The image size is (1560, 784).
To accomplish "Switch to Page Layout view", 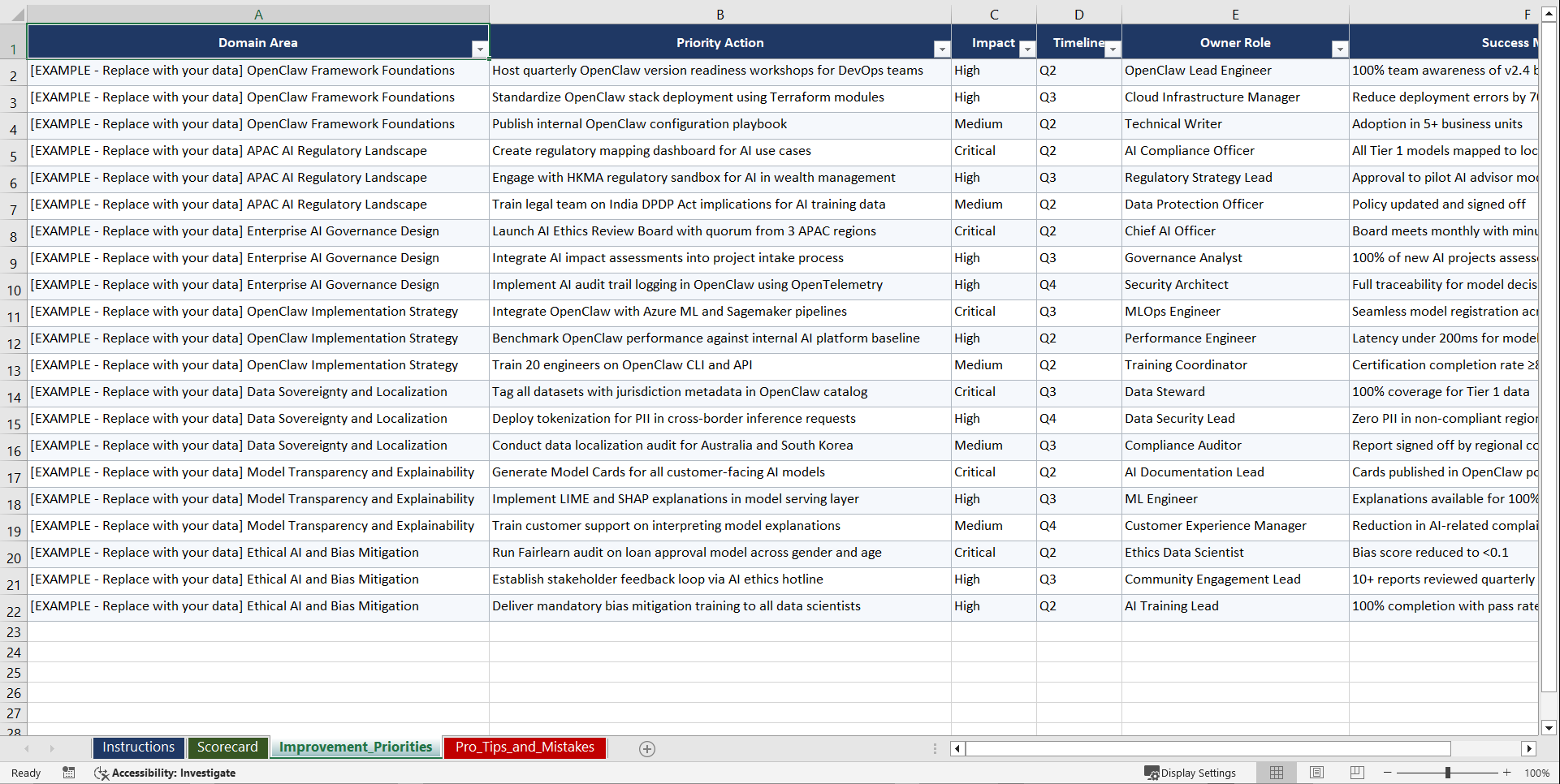I will (1316, 773).
